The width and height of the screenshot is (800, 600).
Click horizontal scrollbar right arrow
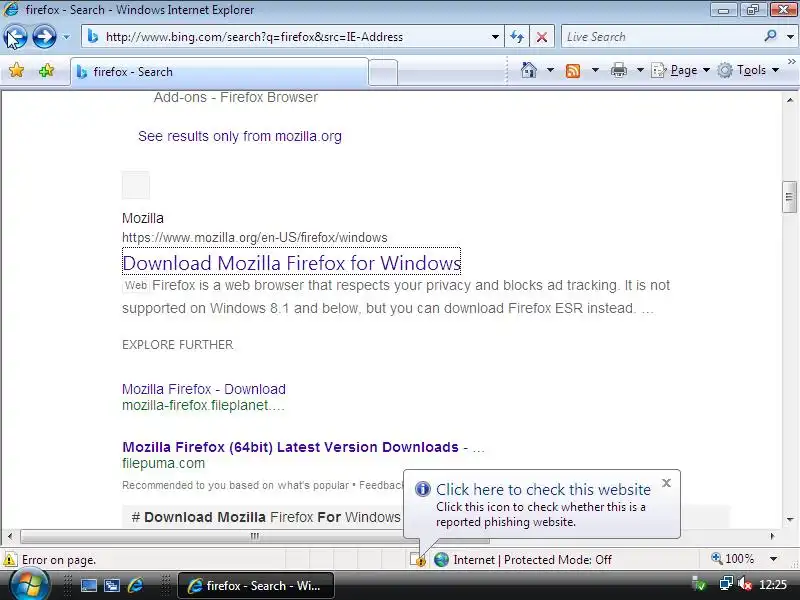(772, 536)
